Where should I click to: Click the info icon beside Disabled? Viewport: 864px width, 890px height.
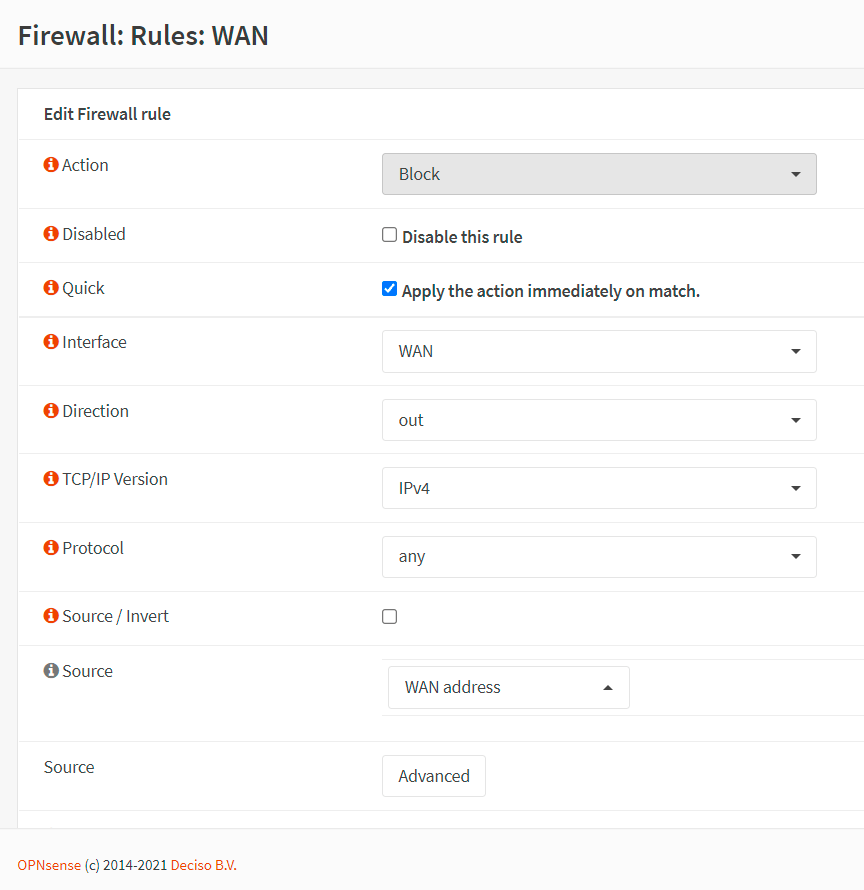[x=51, y=234]
